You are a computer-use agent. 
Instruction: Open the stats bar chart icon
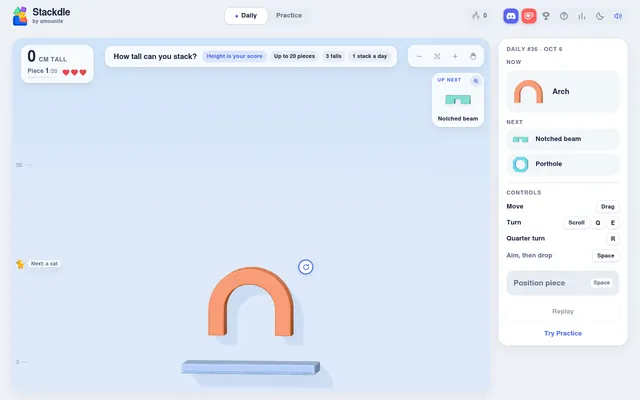pos(582,16)
